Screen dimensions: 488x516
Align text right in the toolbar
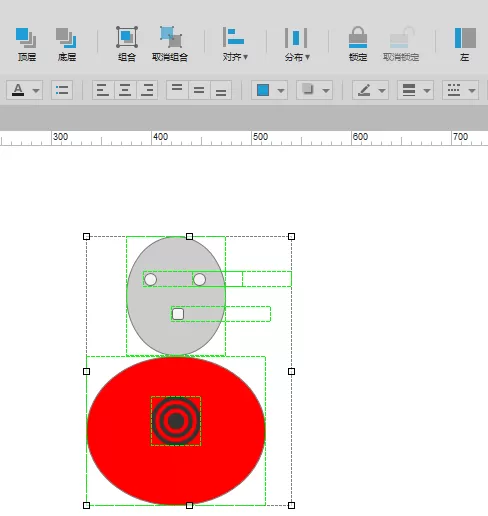click(147, 90)
